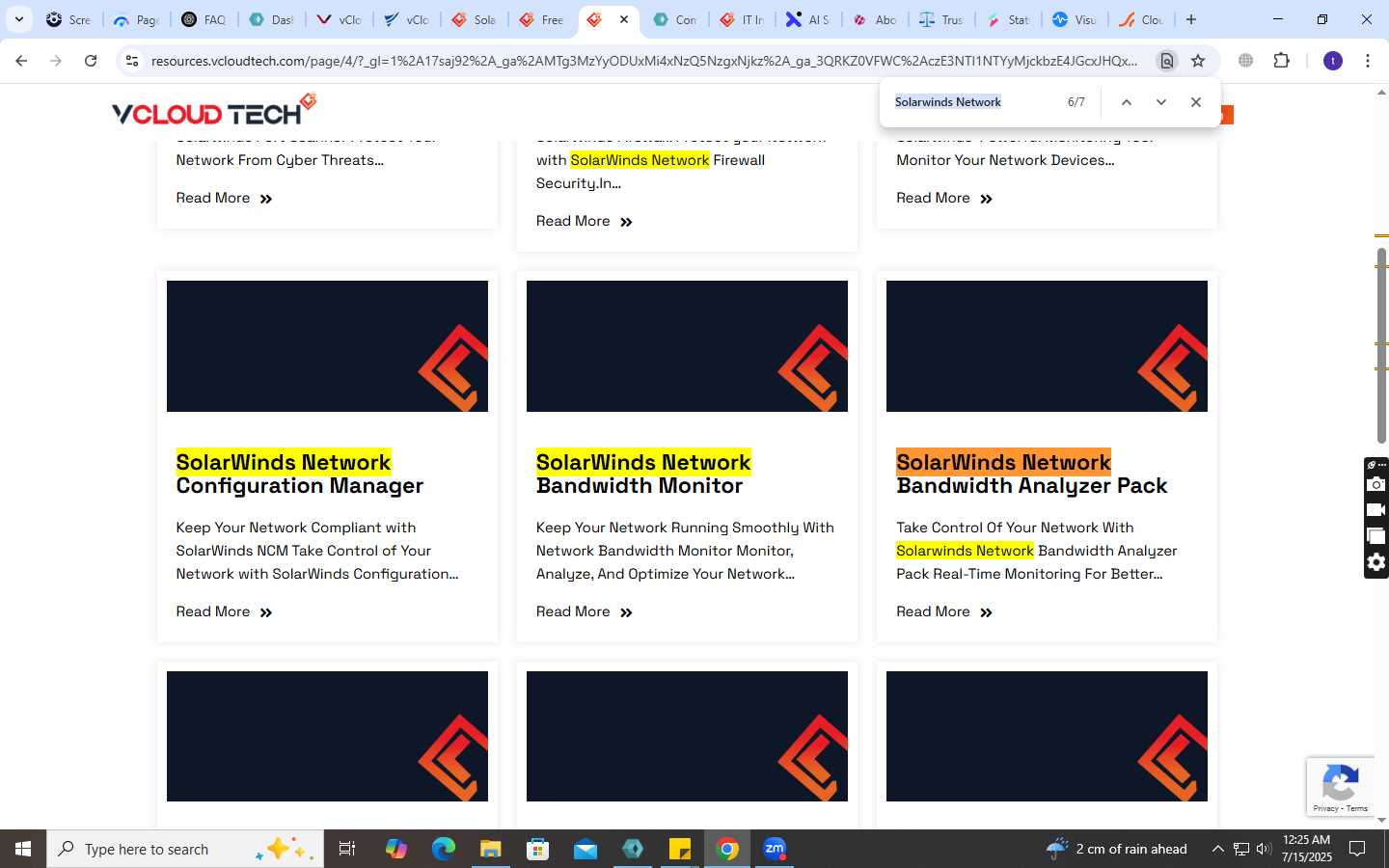1389x868 pixels.
Task: Open reCAPTCHA Privacy link
Action: 1325,808
